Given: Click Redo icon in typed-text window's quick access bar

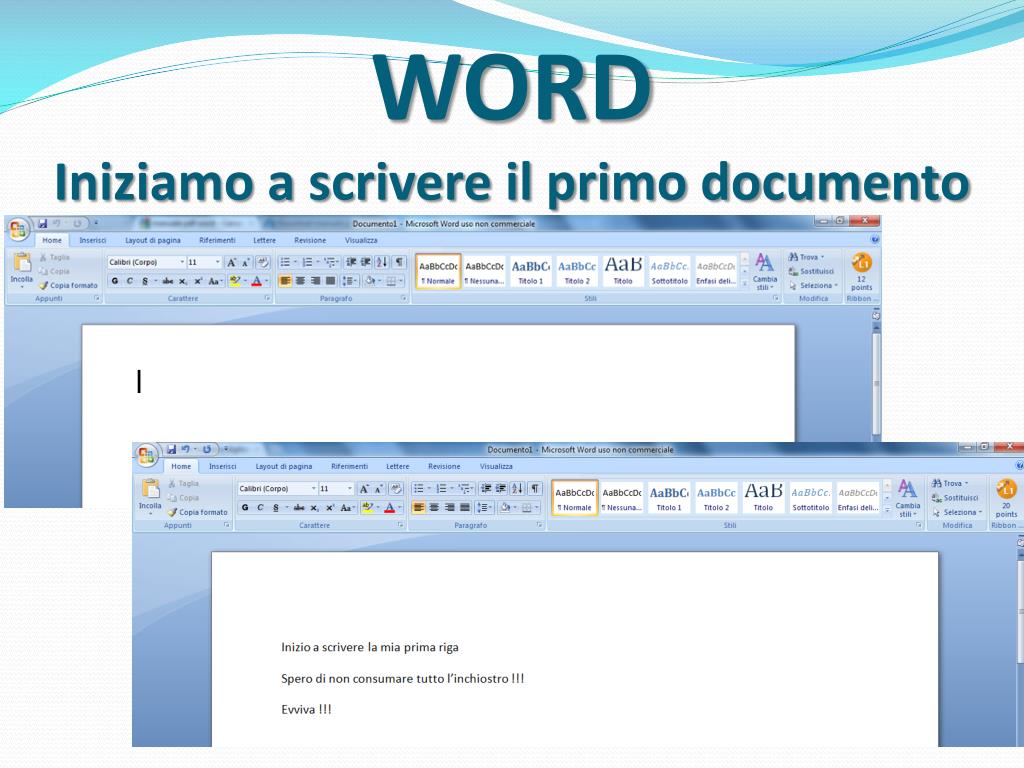Looking at the screenshot, I should (206, 449).
